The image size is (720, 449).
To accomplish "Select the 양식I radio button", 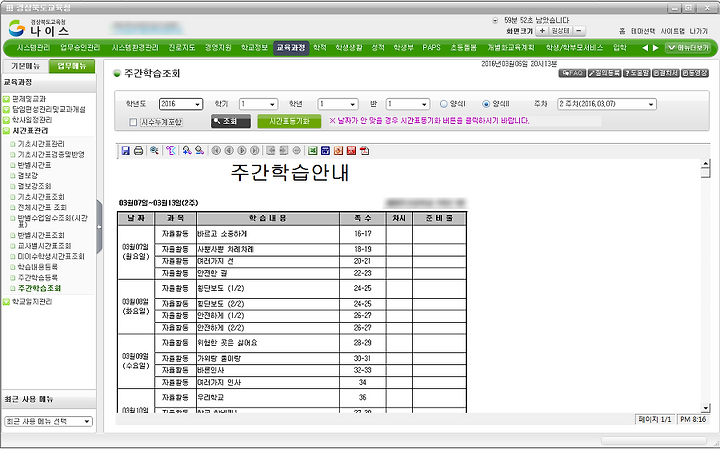I will click(443, 104).
